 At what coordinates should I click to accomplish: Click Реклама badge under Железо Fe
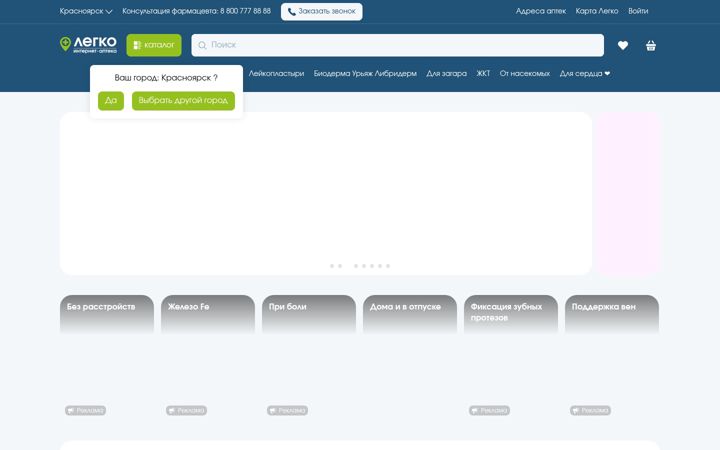tap(186, 410)
